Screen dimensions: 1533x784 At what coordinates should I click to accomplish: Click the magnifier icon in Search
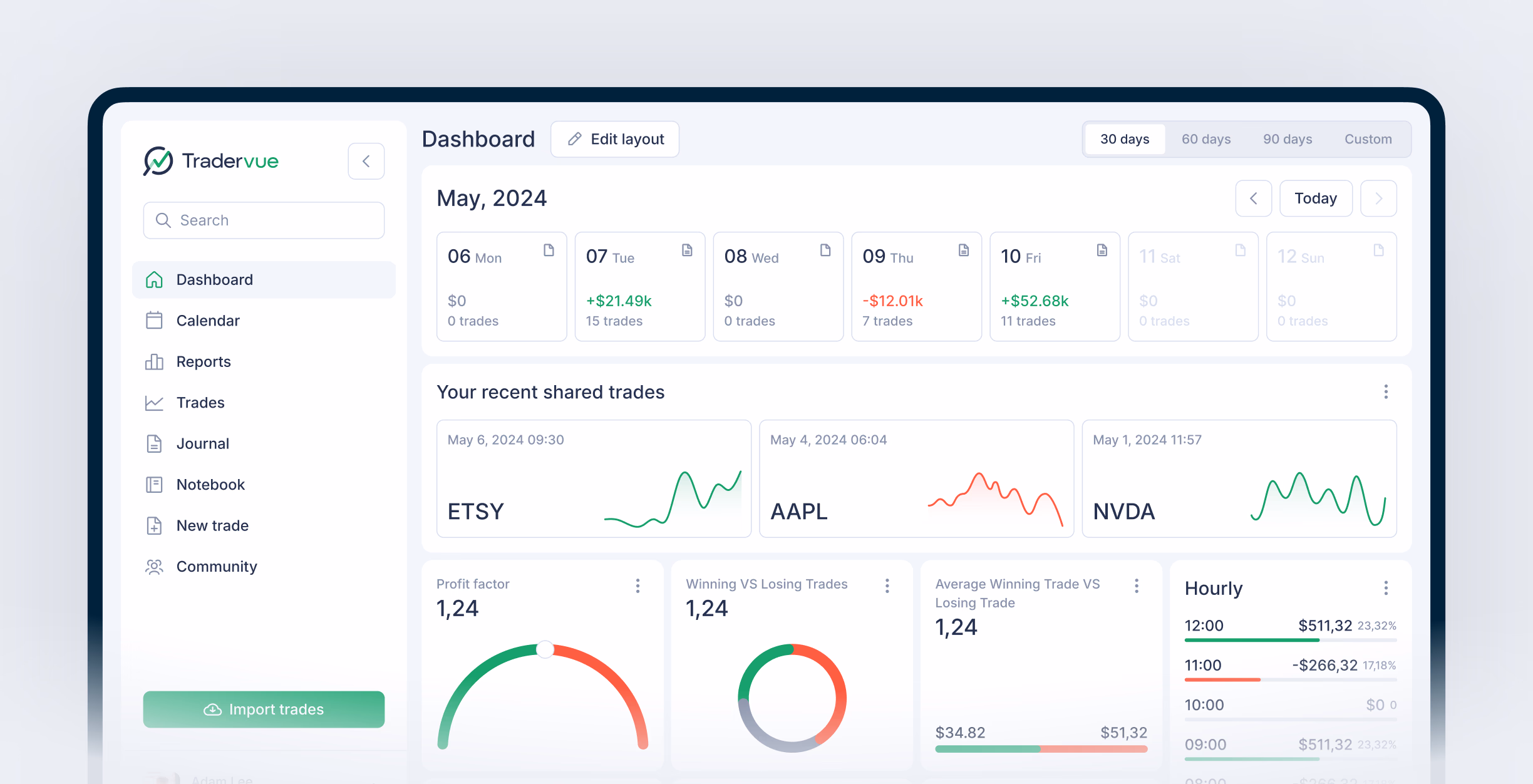point(163,220)
